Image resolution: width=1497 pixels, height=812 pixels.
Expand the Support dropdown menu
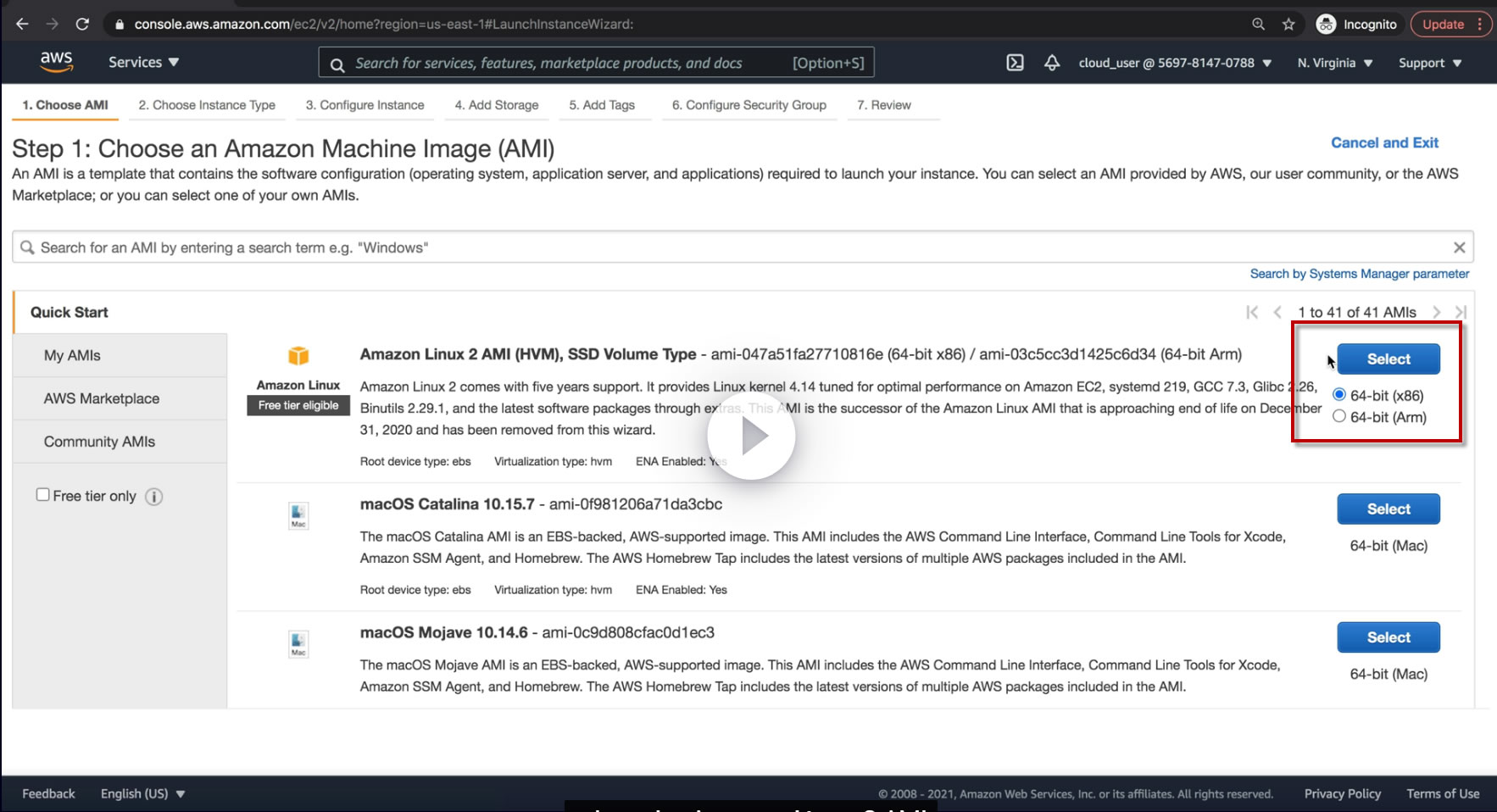click(x=1430, y=63)
